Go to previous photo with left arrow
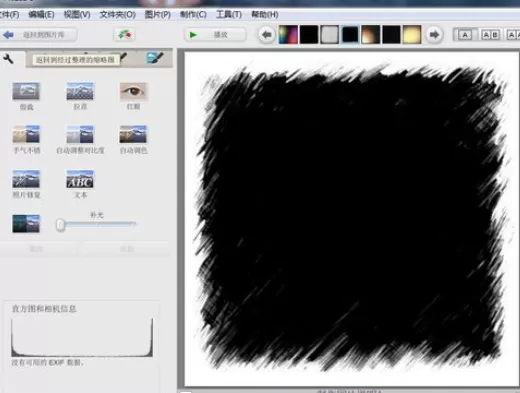 pyautogui.click(x=266, y=35)
